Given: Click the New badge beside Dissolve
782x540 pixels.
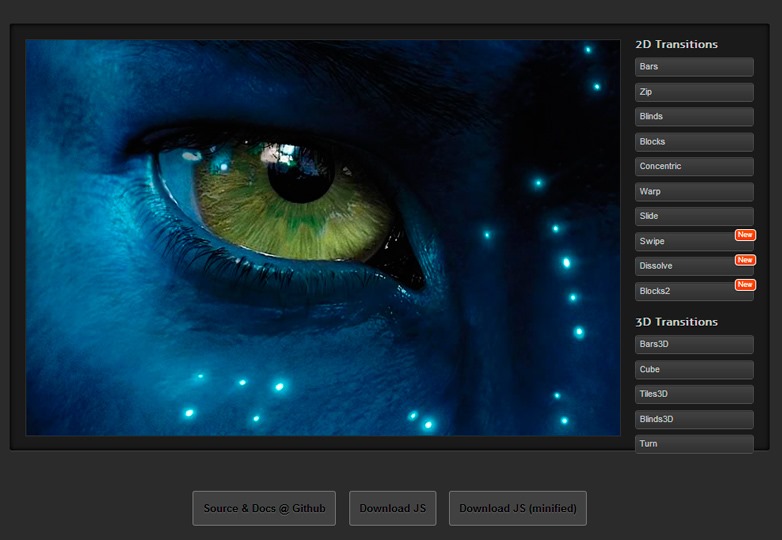Looking at the screenshot, I should [745, 260].
